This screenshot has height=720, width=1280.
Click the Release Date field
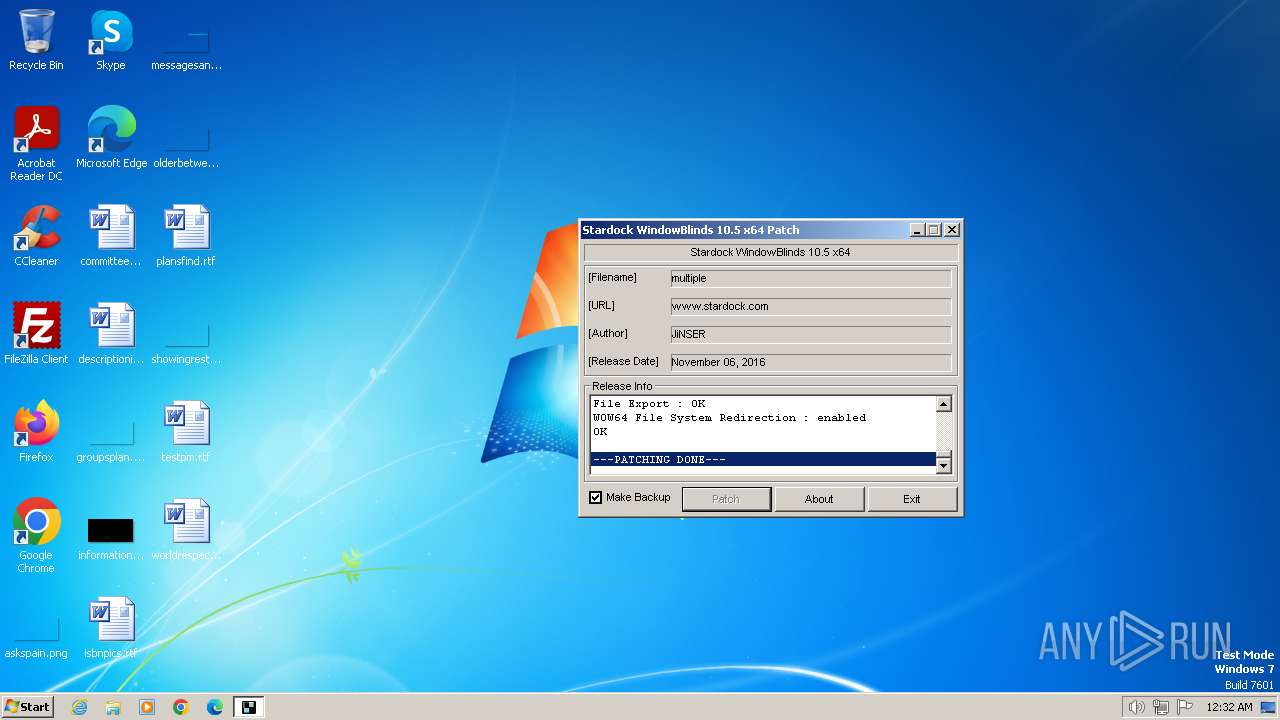pyautogui.click(x=811, y=362)
